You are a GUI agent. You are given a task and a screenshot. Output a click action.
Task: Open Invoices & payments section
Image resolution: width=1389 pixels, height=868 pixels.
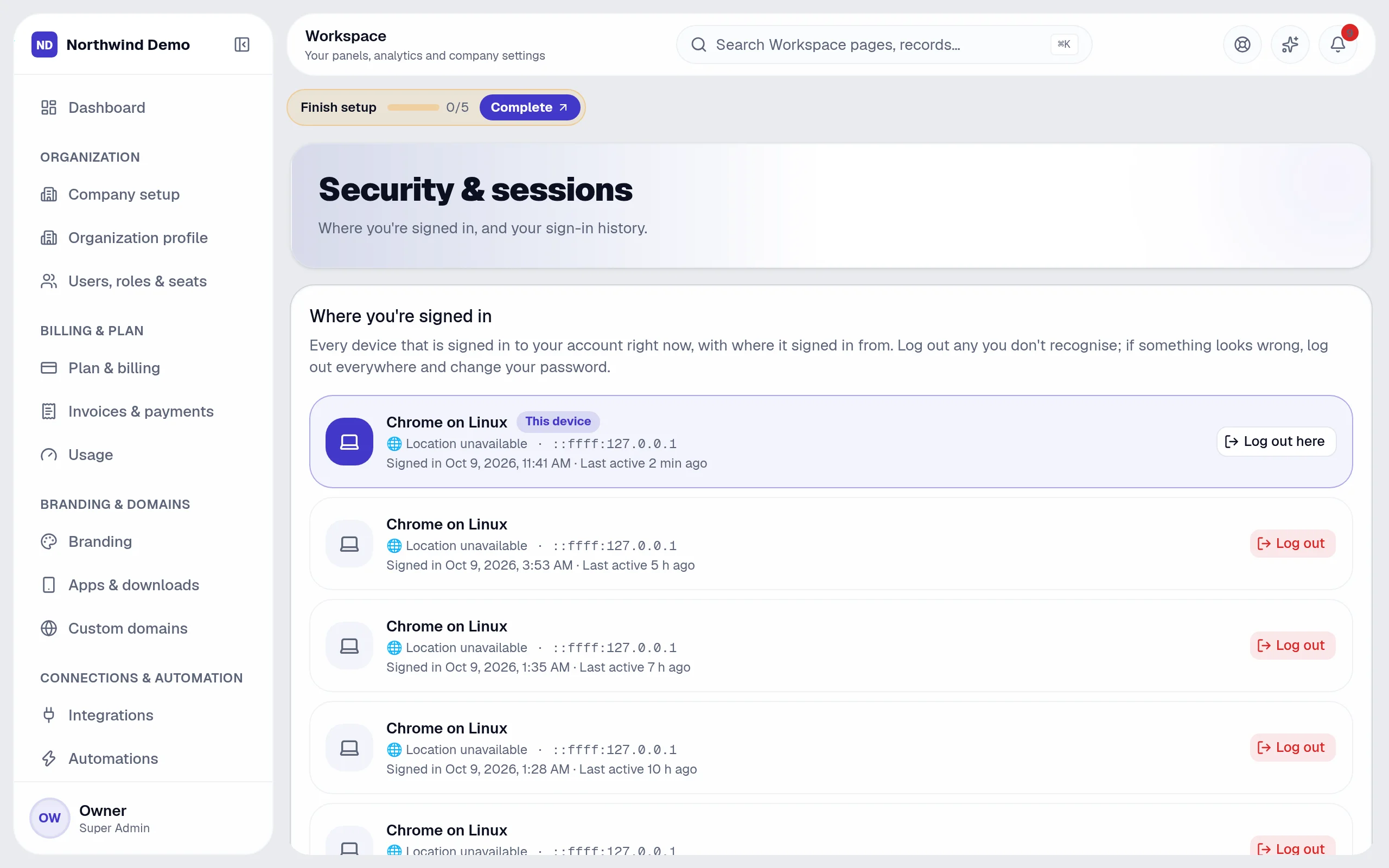tap(143, 411)
